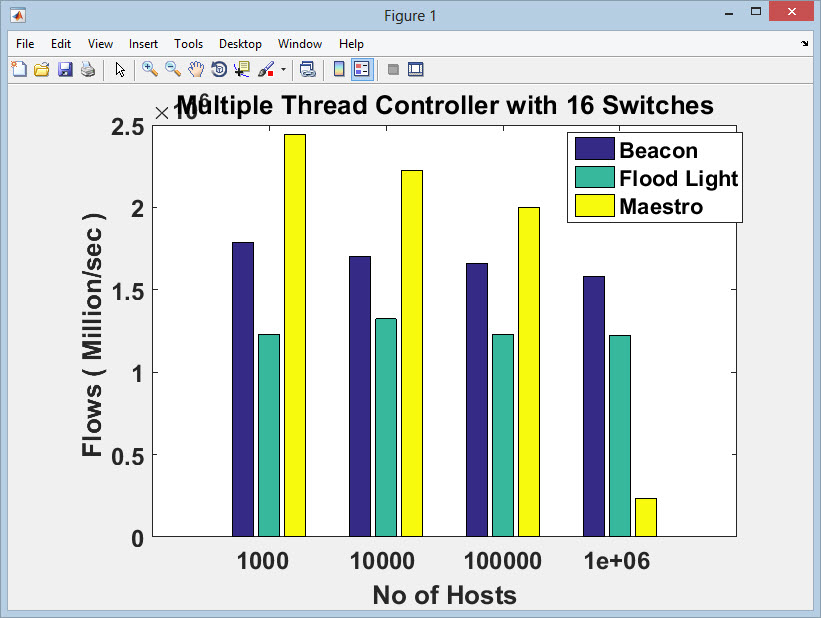The height and width of the screenshot is (618, 821).
Task: Click the Flood Light bar at 10000 hosts
Action: pos(386,427)
